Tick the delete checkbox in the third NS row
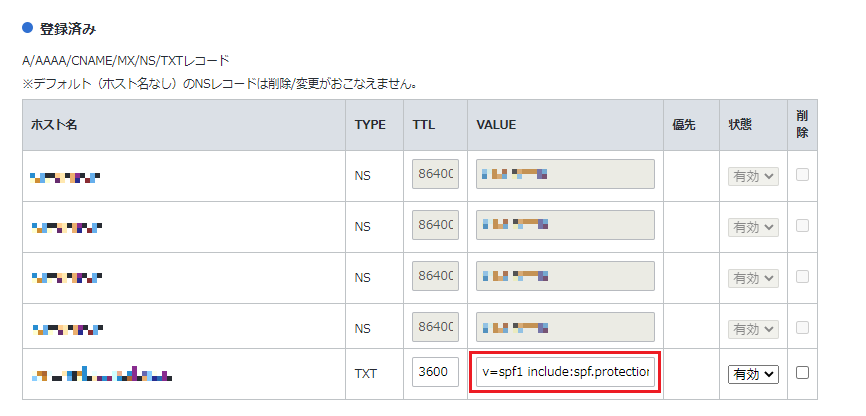Viewport: 866px width, 416px height. pyautogui.click(x=802, y=277)
